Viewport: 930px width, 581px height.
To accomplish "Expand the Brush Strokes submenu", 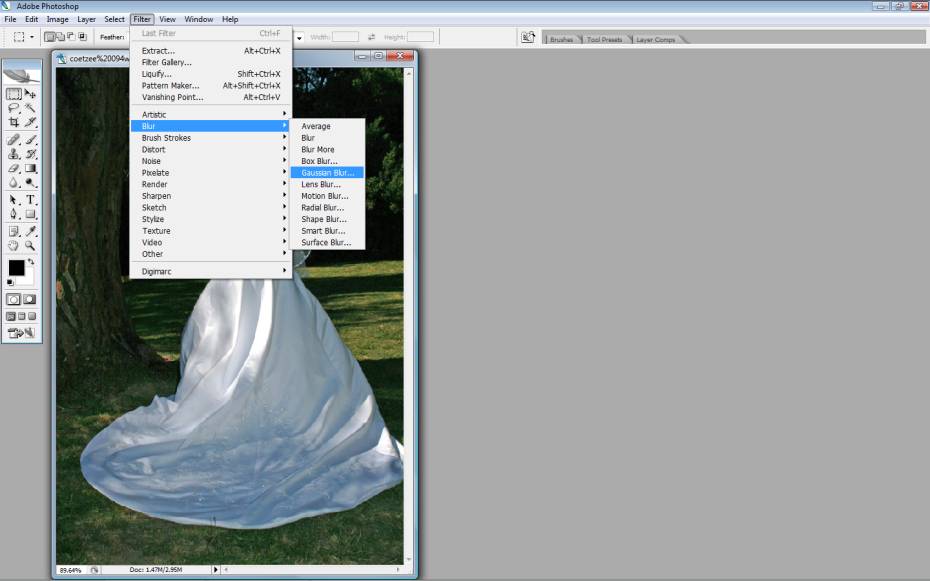I will click(211, 138).
